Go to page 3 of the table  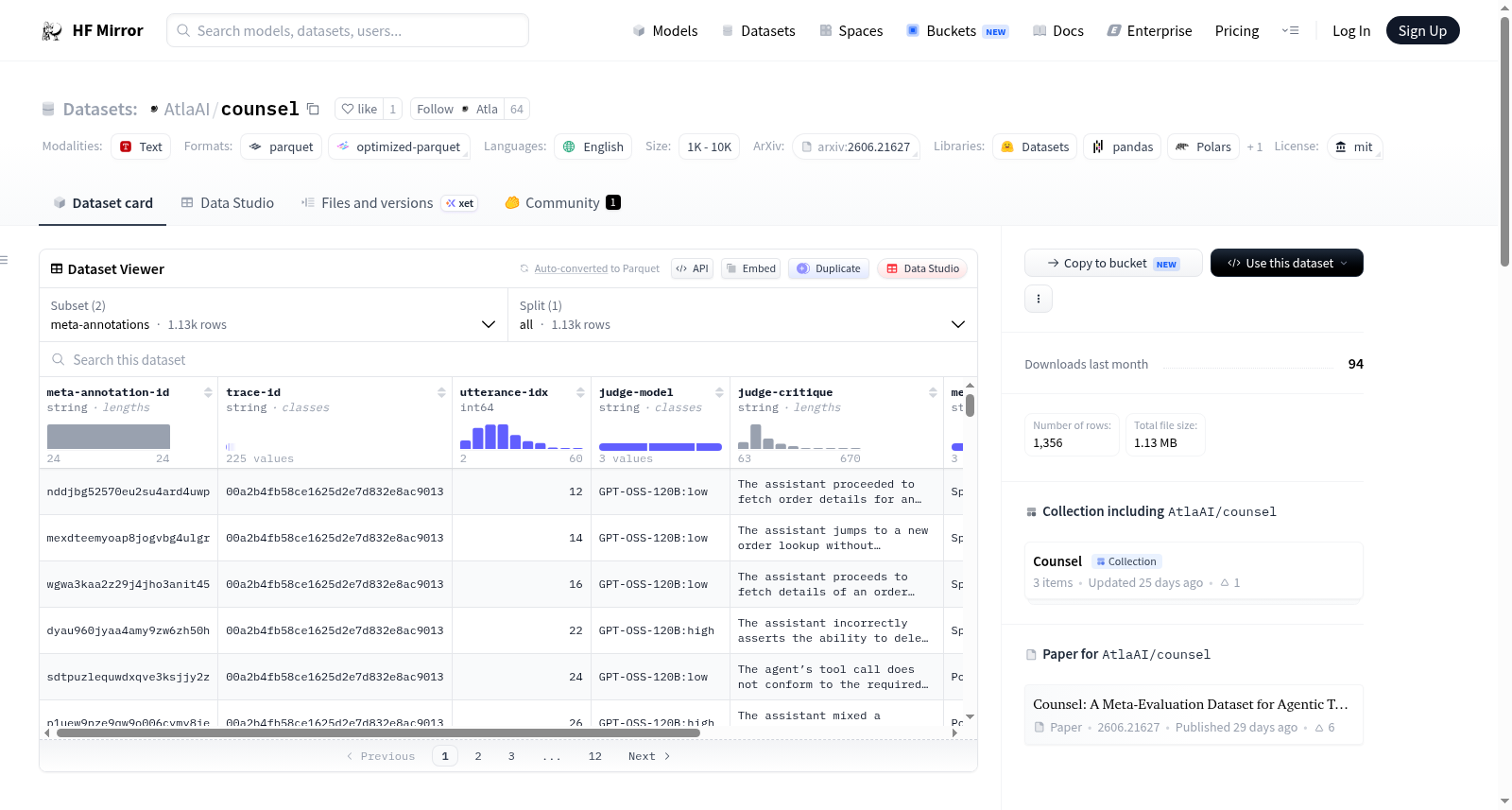[511, 756]
